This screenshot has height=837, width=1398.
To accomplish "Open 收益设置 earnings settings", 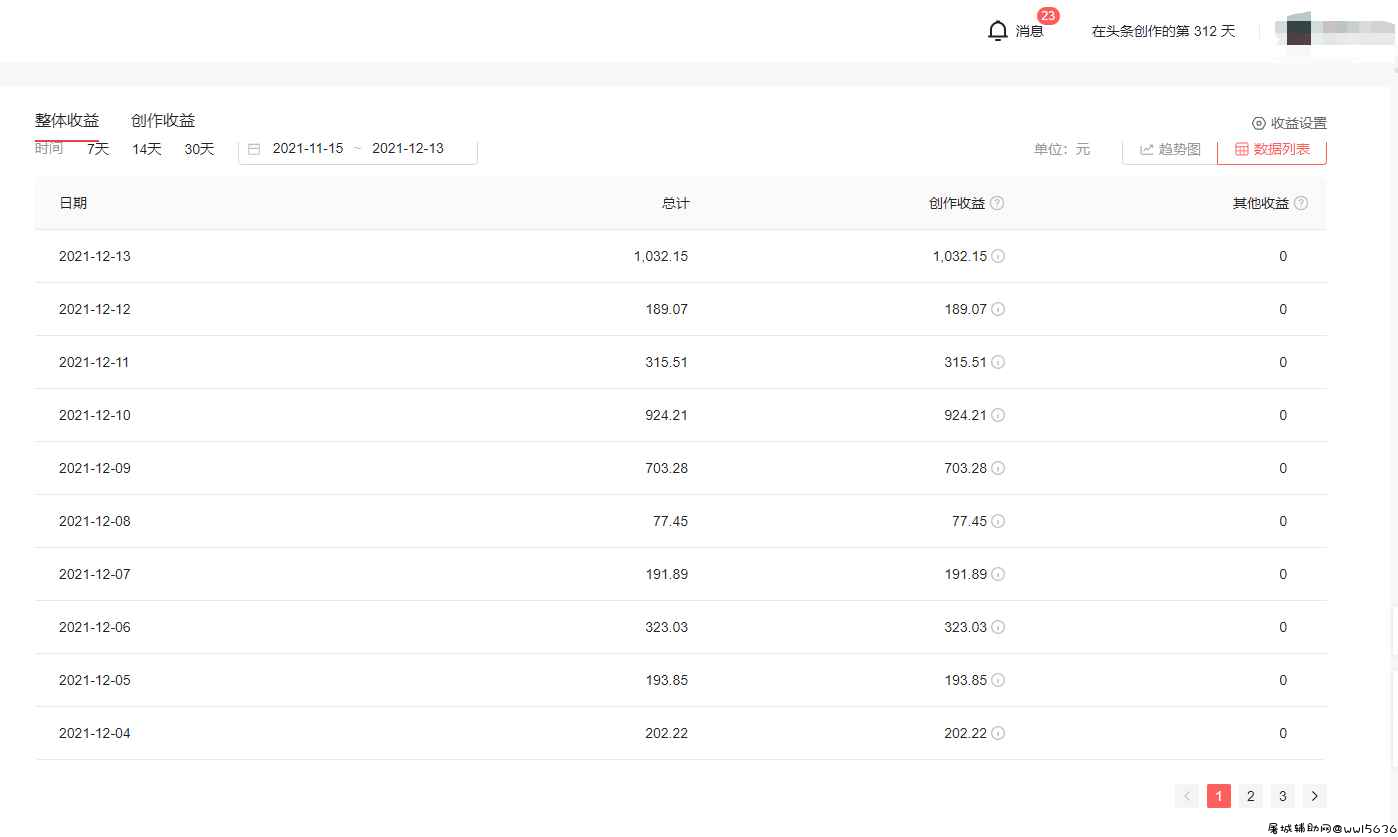I will 1289,123.
